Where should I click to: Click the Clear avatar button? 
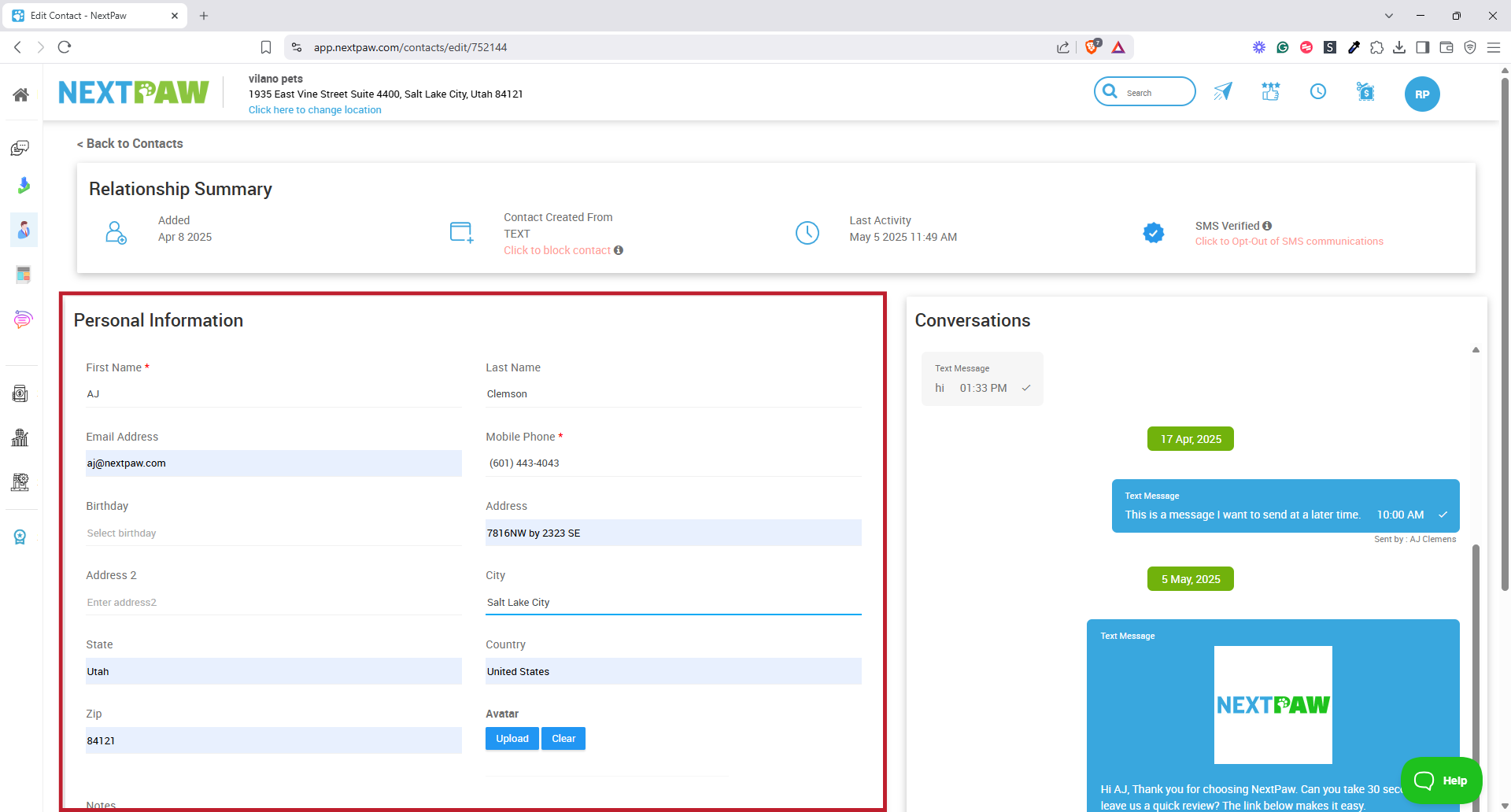tap(563, 739)
